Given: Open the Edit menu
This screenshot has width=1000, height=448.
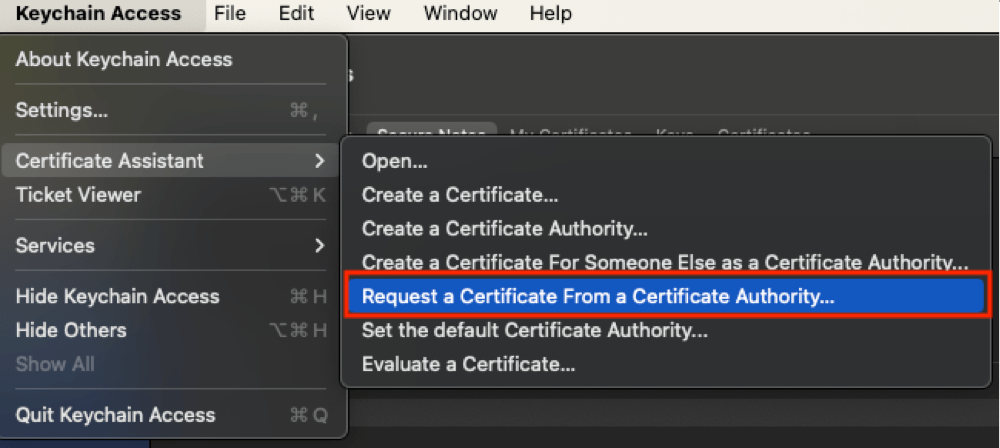Looking at the screenshot, I should pos(297,13).
